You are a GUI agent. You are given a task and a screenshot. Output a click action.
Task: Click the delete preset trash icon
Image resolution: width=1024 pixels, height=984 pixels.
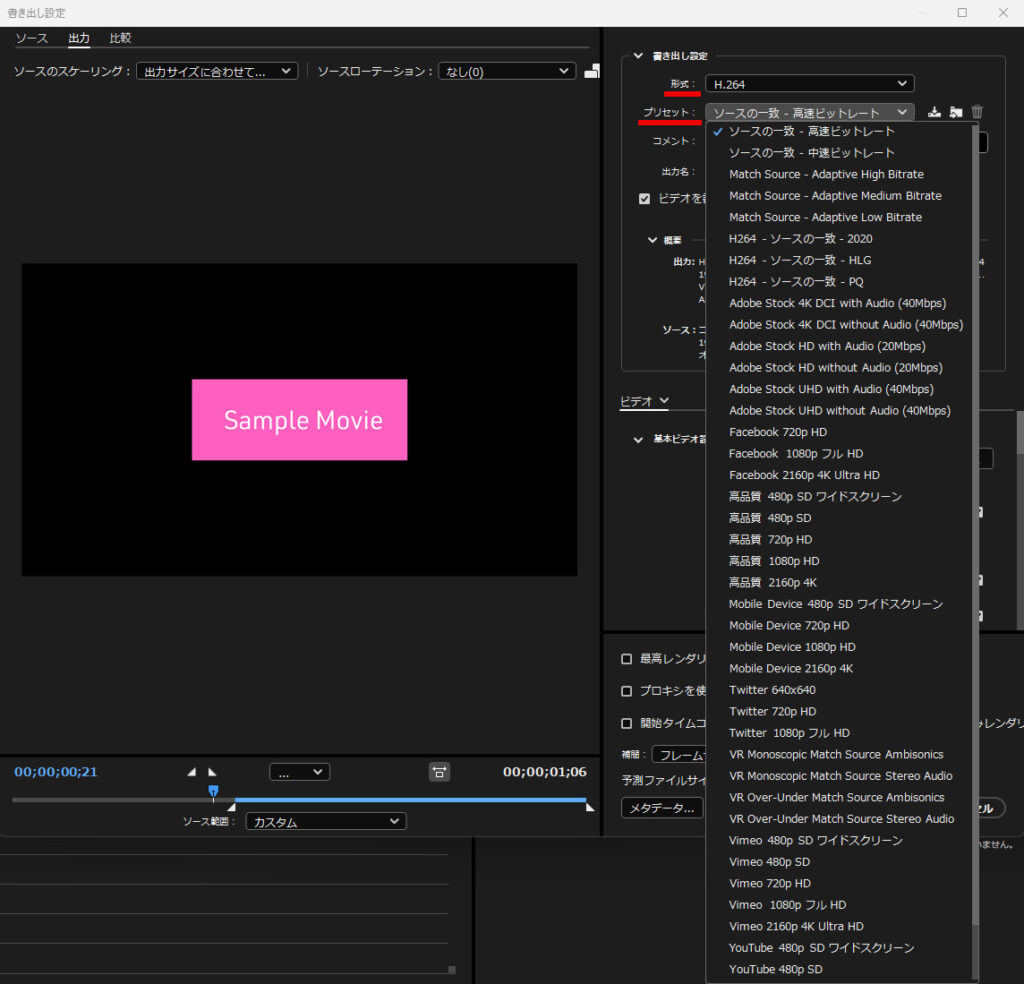coord(977,112)
